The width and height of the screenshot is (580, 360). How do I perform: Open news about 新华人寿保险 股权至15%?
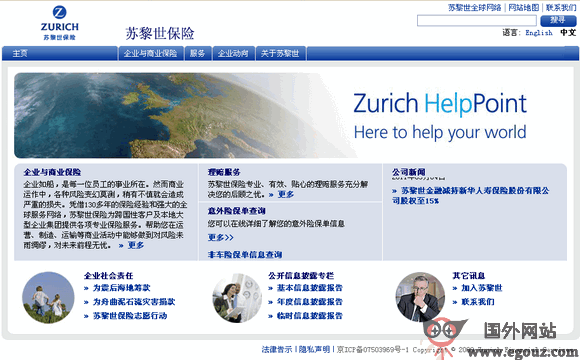click(x=471, y=196)
